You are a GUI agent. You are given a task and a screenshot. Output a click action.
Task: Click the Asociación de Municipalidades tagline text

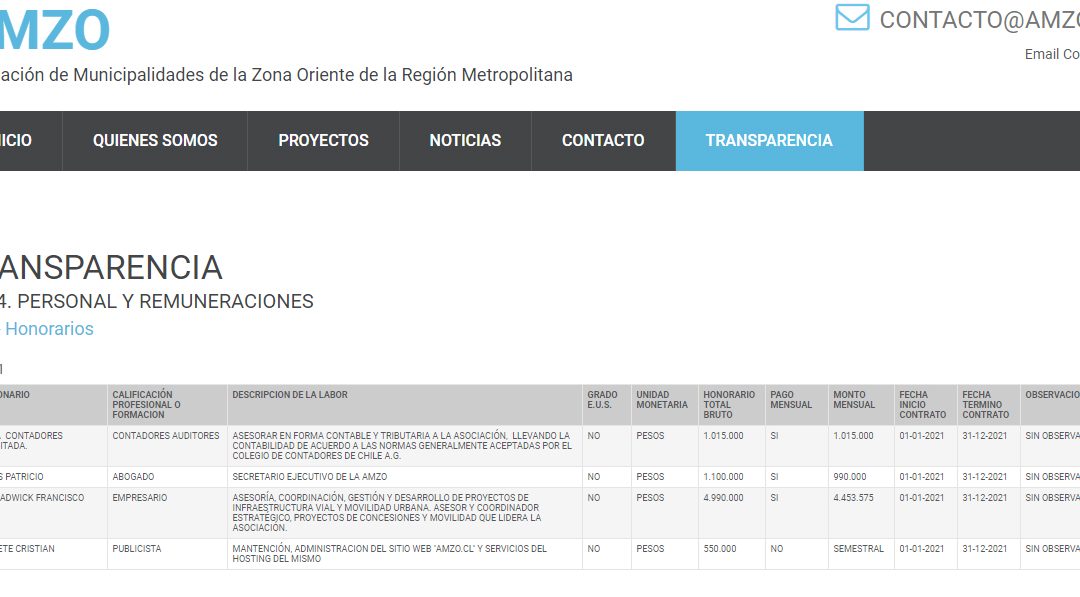[287, 74]
